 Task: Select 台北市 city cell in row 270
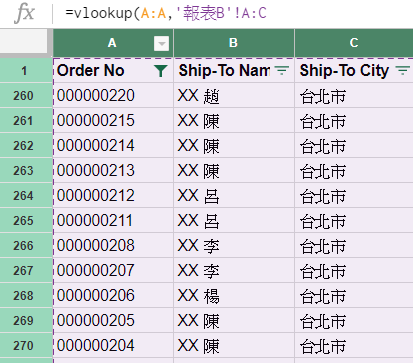(x=354, y=345)
